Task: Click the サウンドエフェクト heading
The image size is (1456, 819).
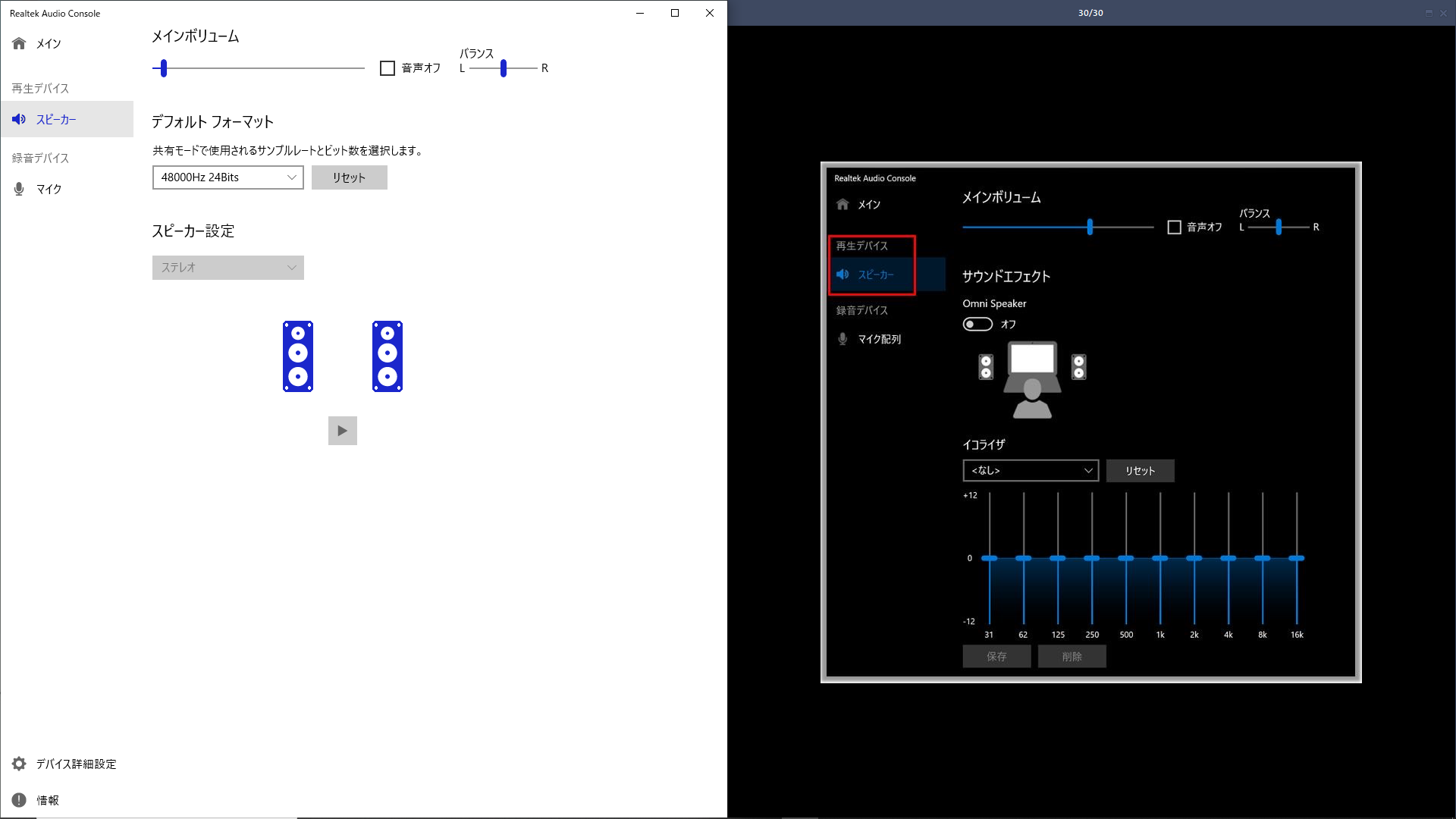Action: pyautogui.click(x=1006, y=277)
